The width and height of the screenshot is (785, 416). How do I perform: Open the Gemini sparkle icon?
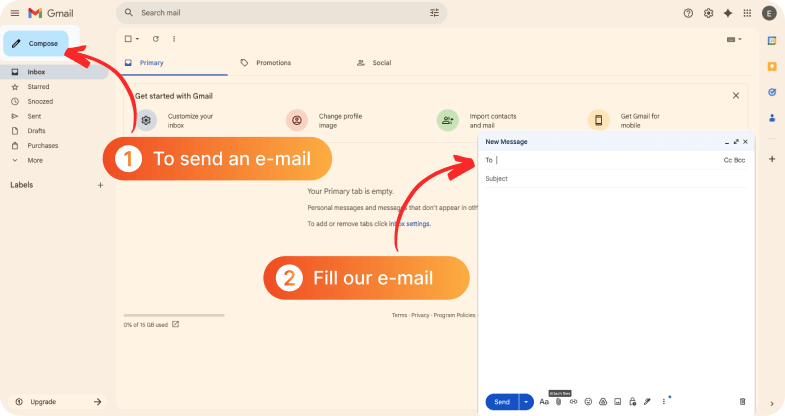pyautogui.click(x=727, y=14)
